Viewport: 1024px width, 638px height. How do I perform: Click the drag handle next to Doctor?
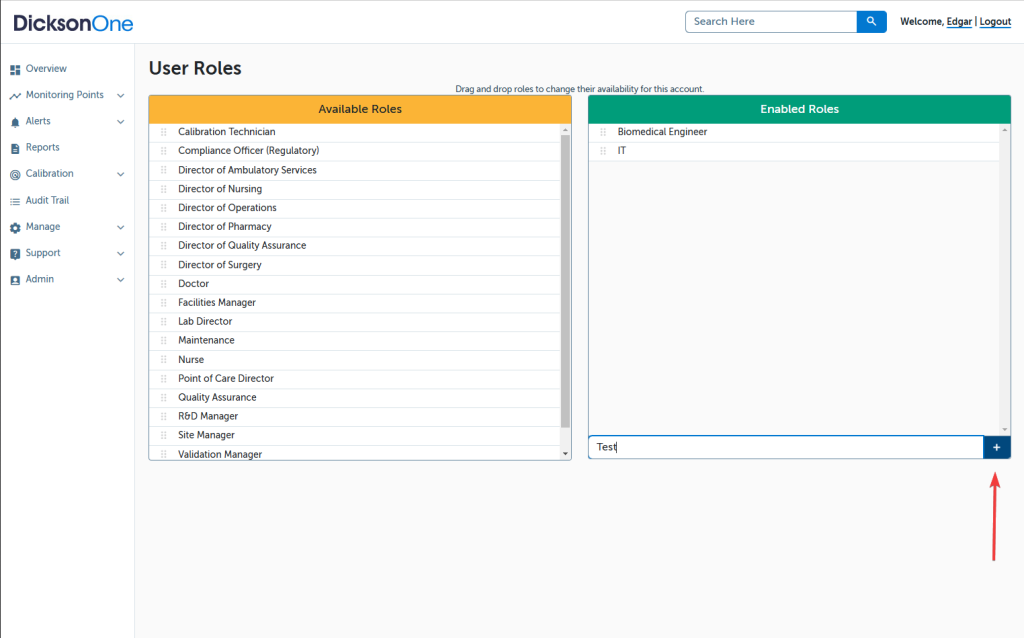tap(164, 284)
